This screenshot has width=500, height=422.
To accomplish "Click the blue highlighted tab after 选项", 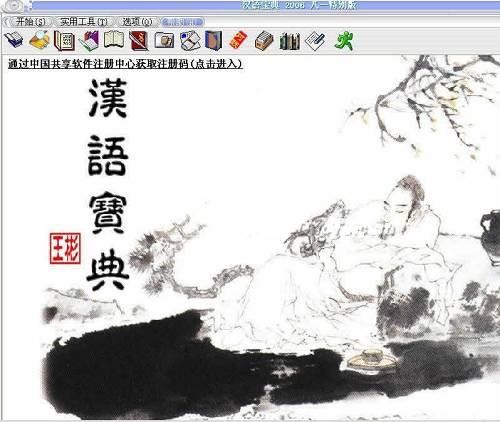I will click(x=182, y=22).
